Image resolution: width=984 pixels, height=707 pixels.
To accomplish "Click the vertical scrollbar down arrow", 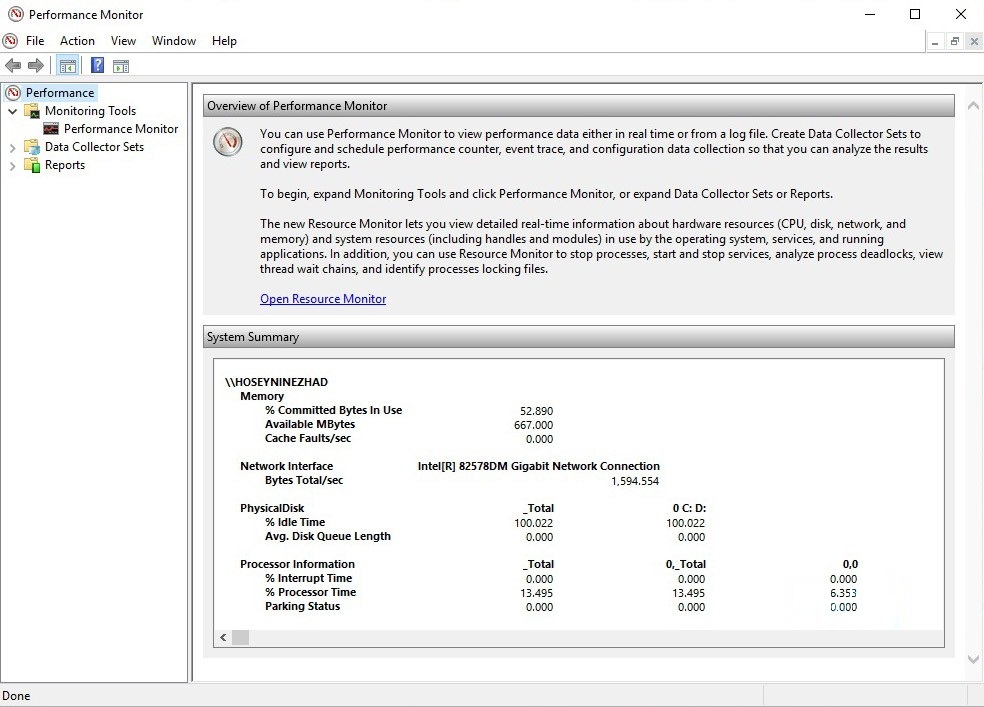I will (x=974, y=660).
